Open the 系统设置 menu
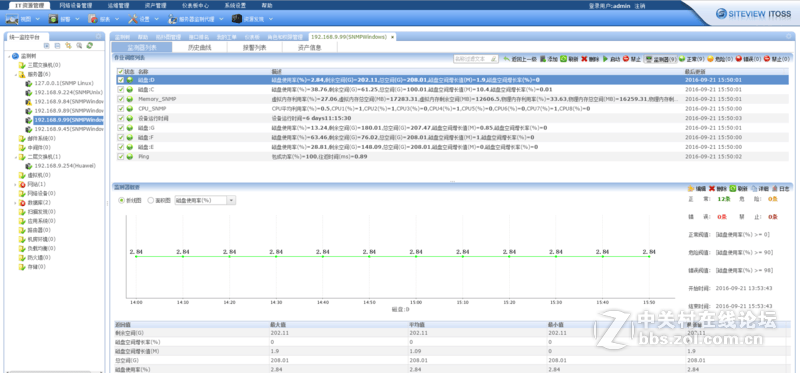 click(235, 6)
